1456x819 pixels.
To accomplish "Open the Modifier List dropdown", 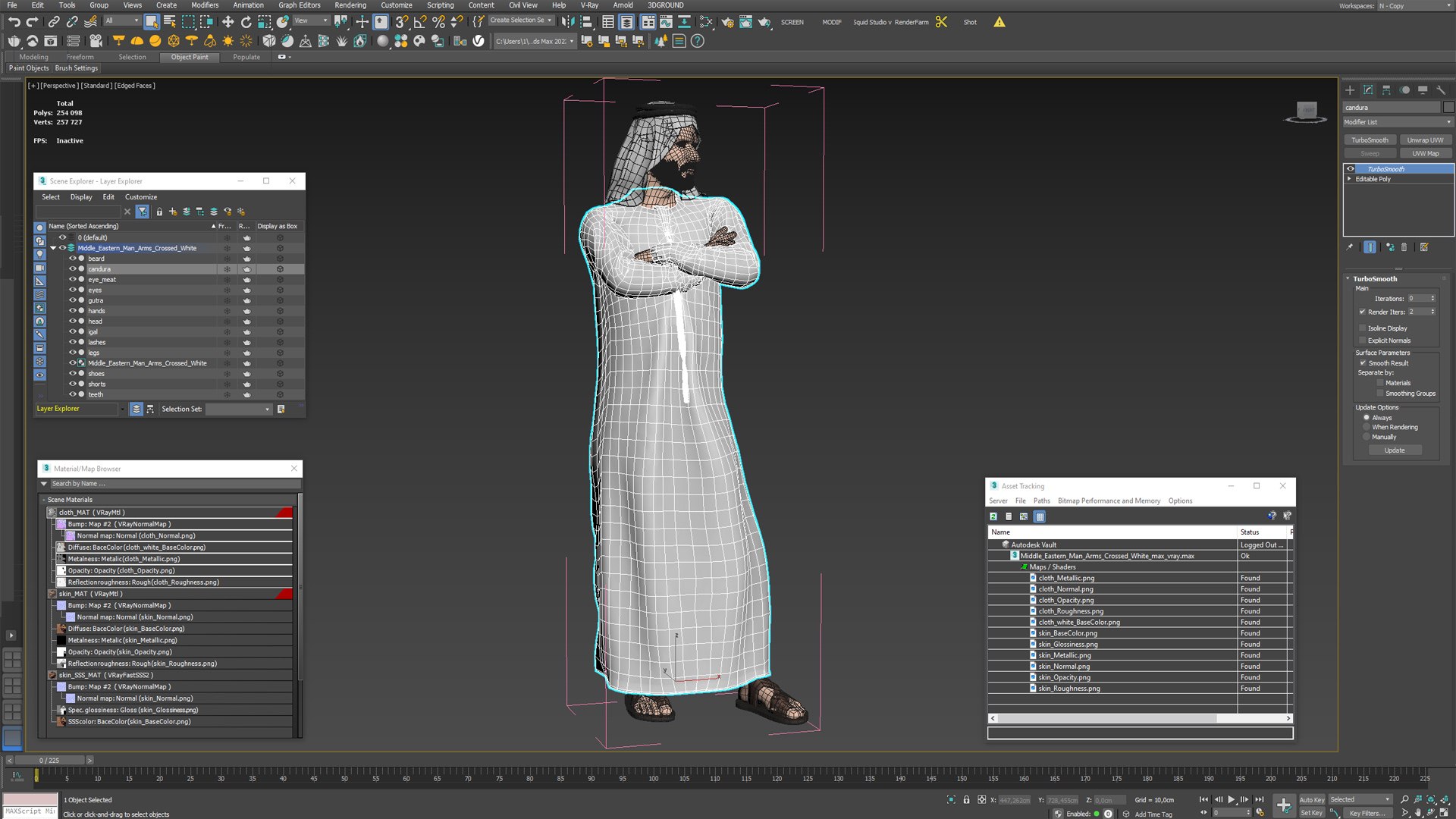I will pos(1398,122).
